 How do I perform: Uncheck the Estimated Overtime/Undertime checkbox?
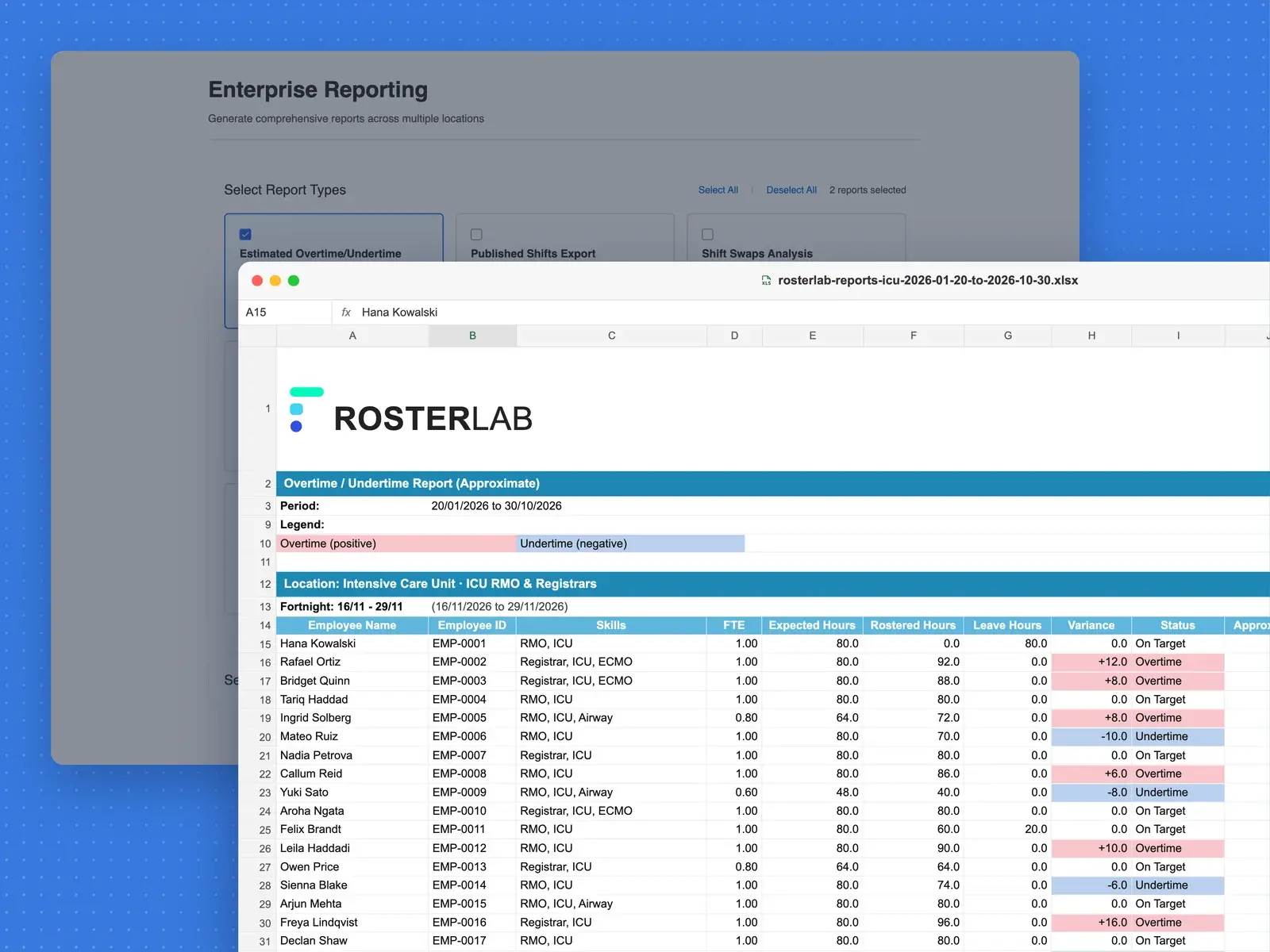click(x=245, y=234)
